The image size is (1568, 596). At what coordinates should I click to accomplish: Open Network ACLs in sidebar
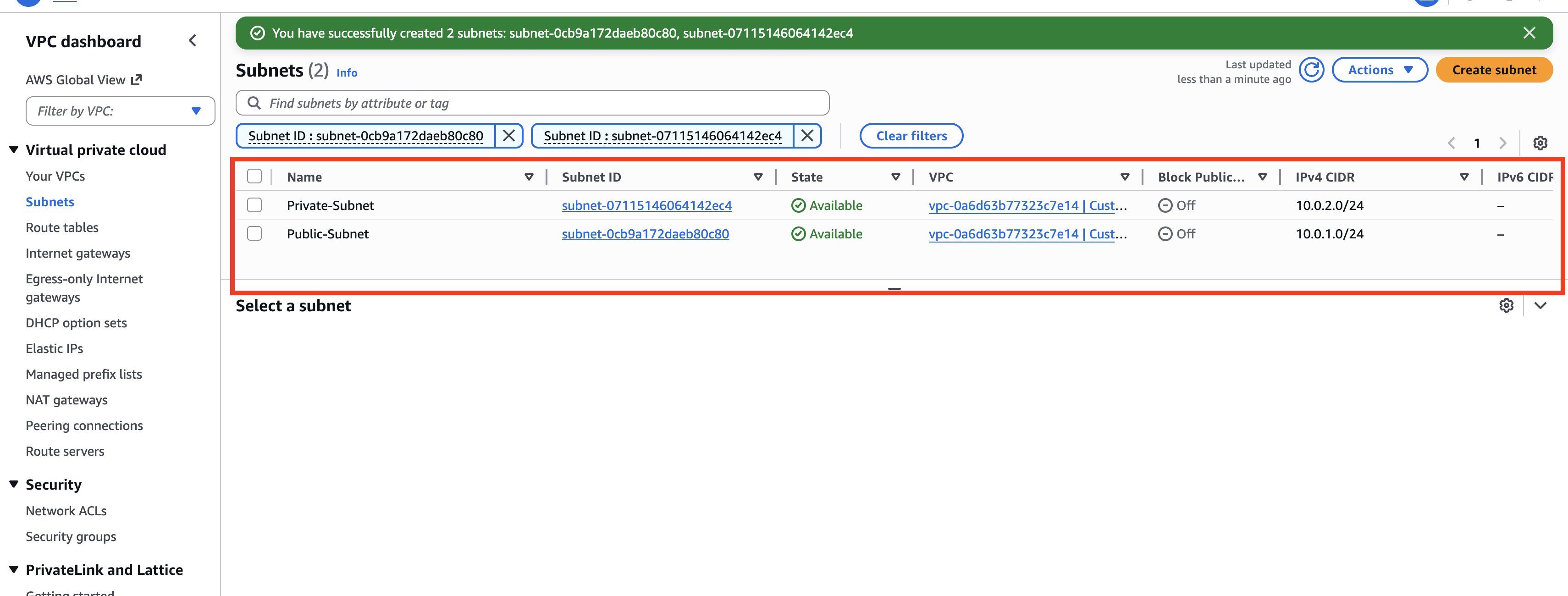click(x=66, y=511)
